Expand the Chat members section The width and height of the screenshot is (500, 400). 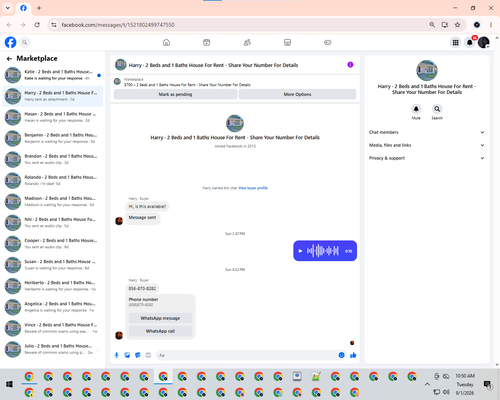click(x=426, y=132)
